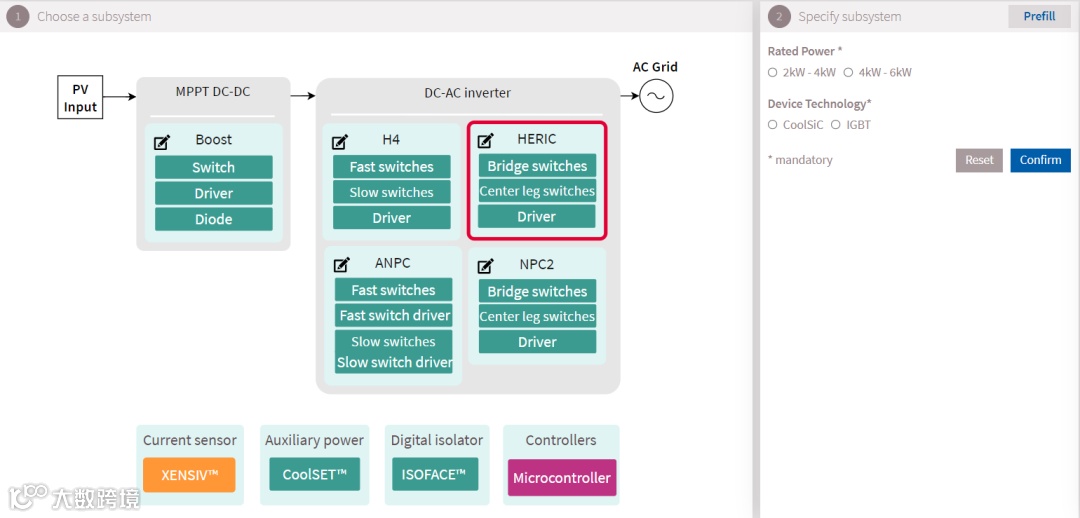Image resolution: width=1080 pixels, height=518 pixels.
Task: Click the DC-AC inverter heading
Action: (468, 92)
